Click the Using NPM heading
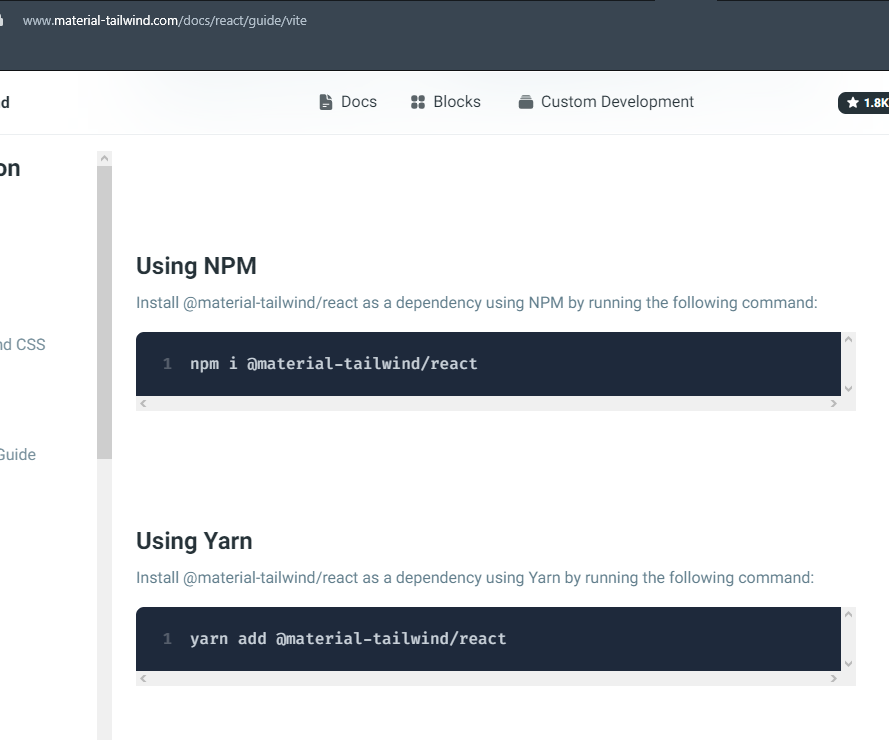 click(196, 265)
